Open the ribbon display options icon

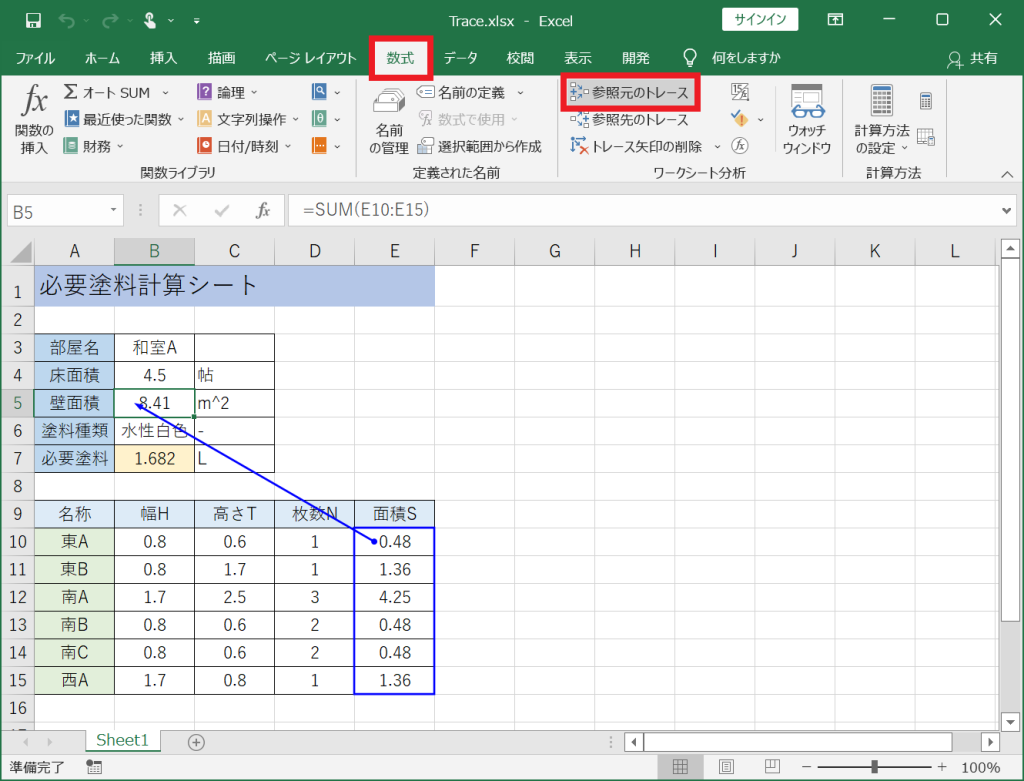(x=835, y=20)
